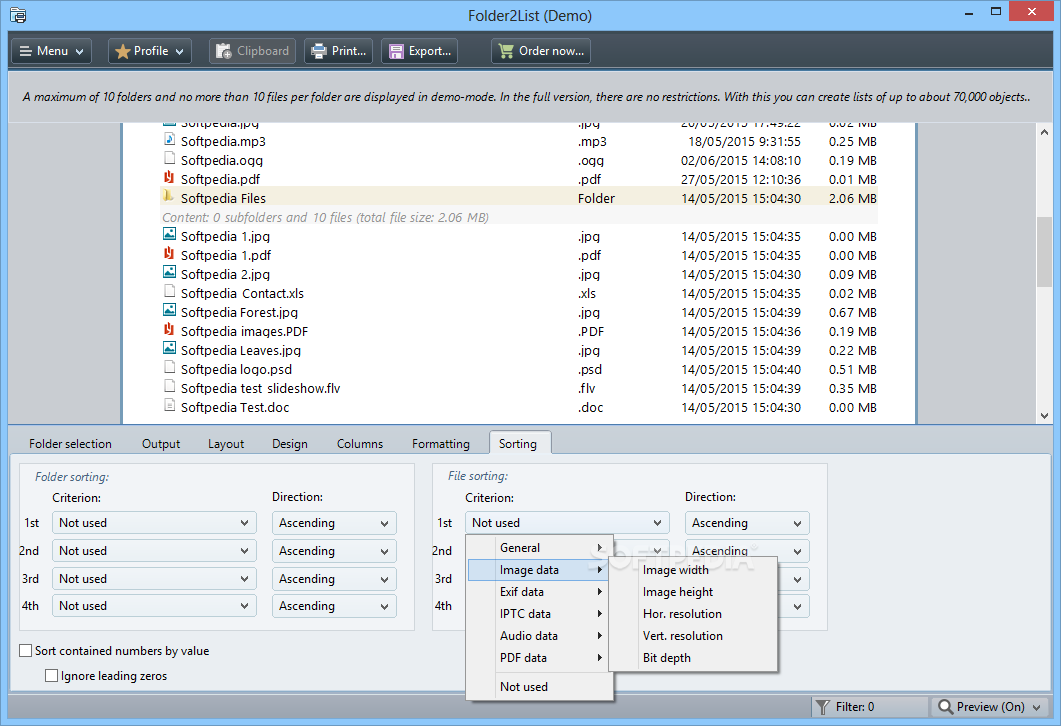Click the filter funnel icon in status bar
The height and width of the screenshot is (726, 1061).
pos(823,707)
